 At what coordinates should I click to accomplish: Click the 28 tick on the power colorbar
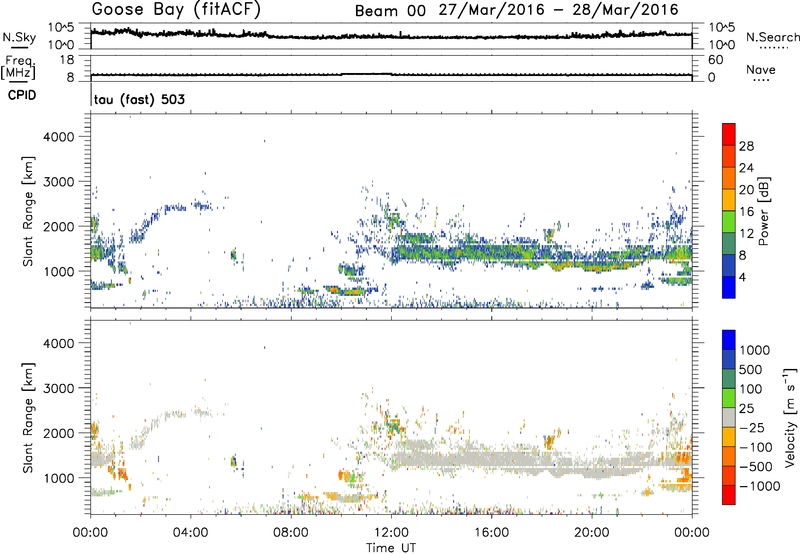coord(746,146)
